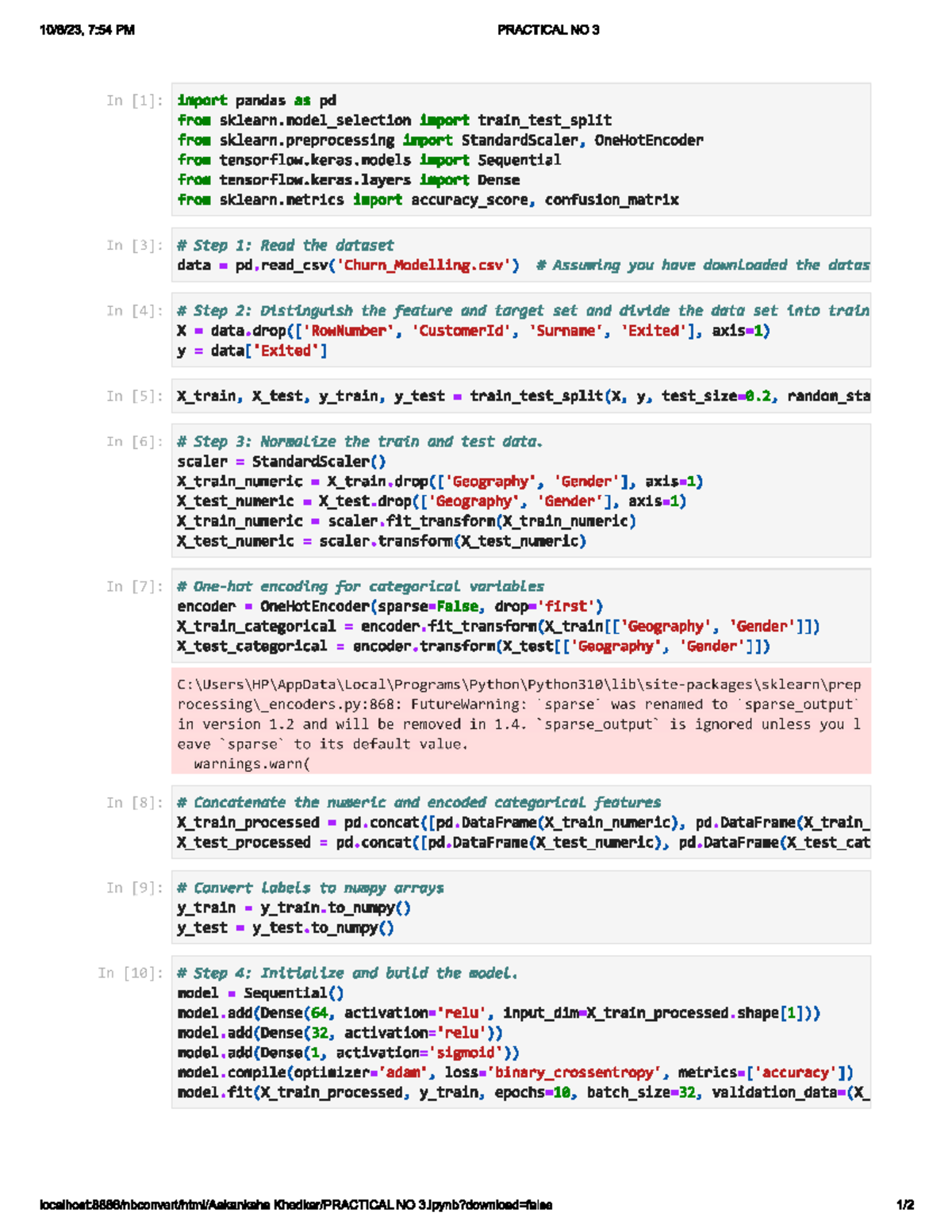Click the 'scaler.transform(X_test_numeric)' line
The height and width of the screenshot is (1232, 952).
(382, 541)
